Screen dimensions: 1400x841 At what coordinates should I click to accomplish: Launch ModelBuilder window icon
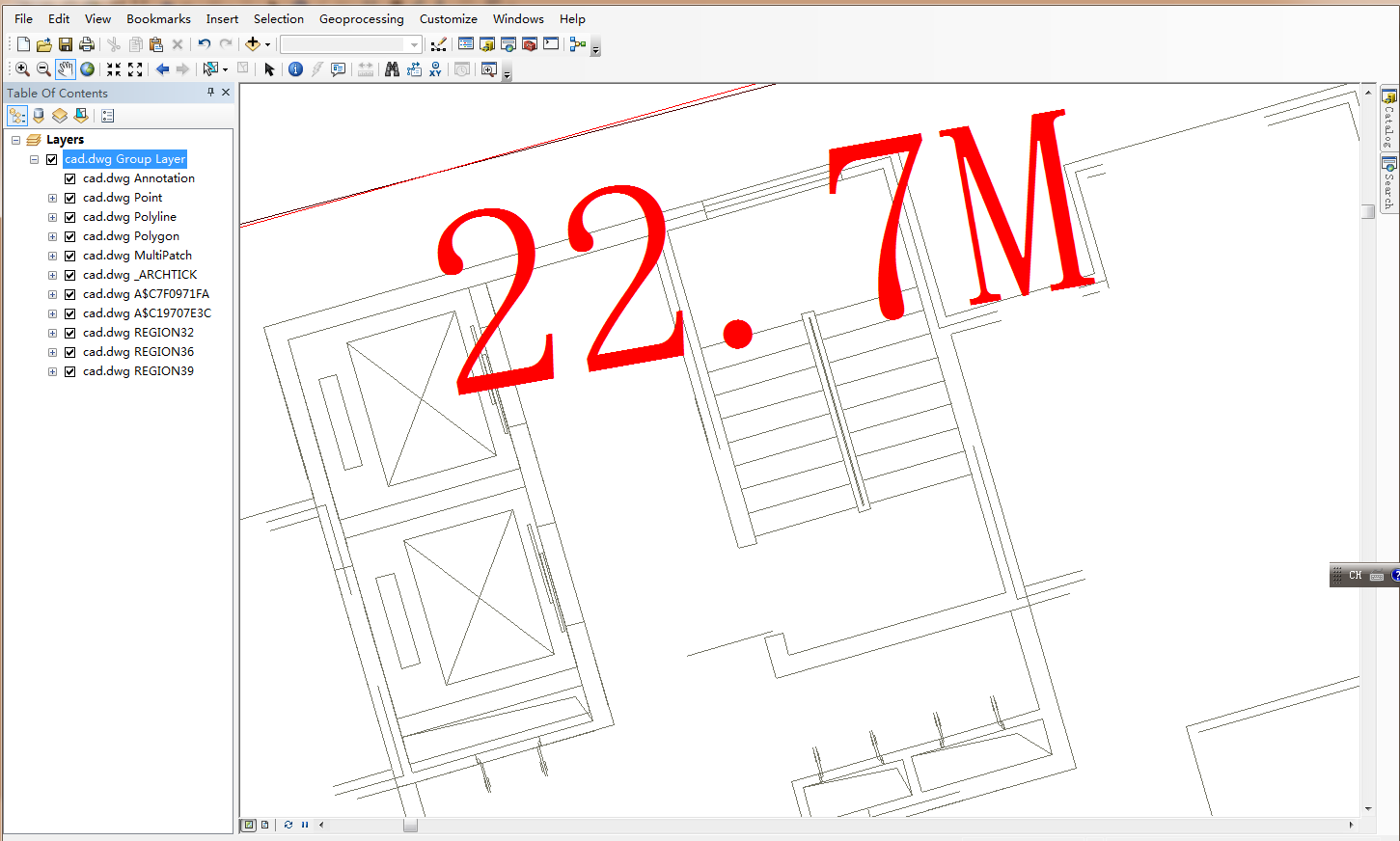coord(577,44)
